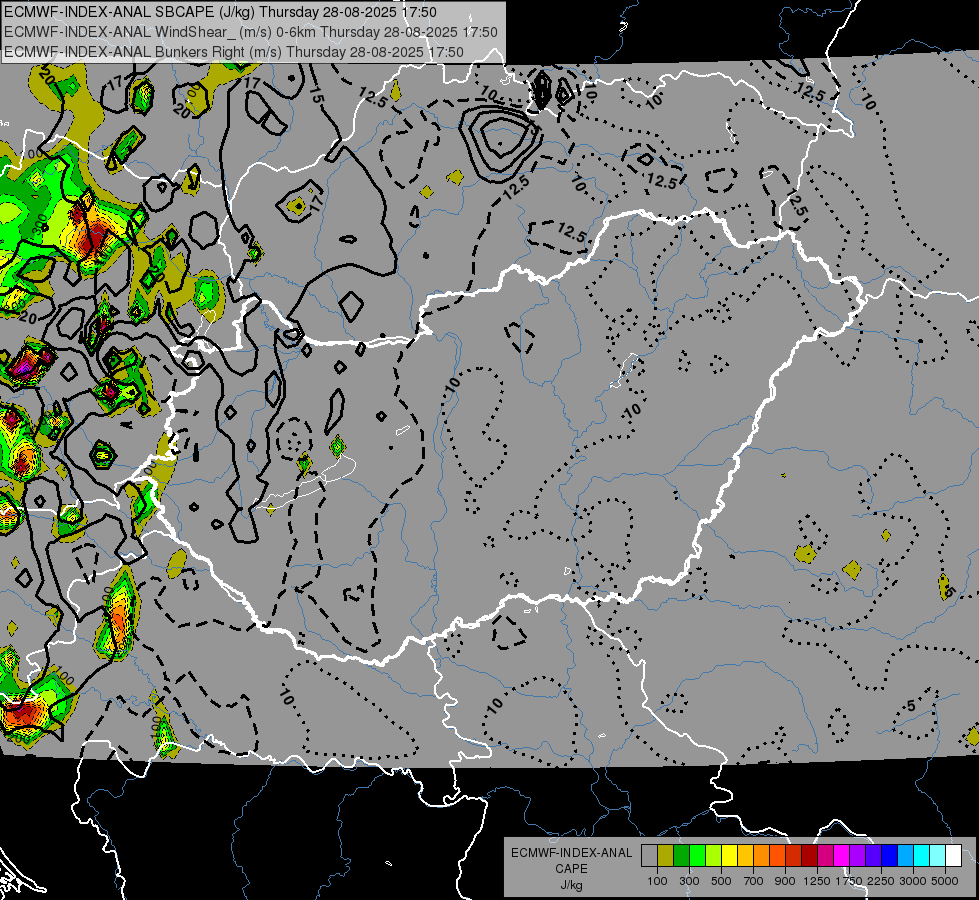This screenshot has width=979, height=900.
Task: Select the indigo swatch left of 2250
Action: [x=873, y=856]
